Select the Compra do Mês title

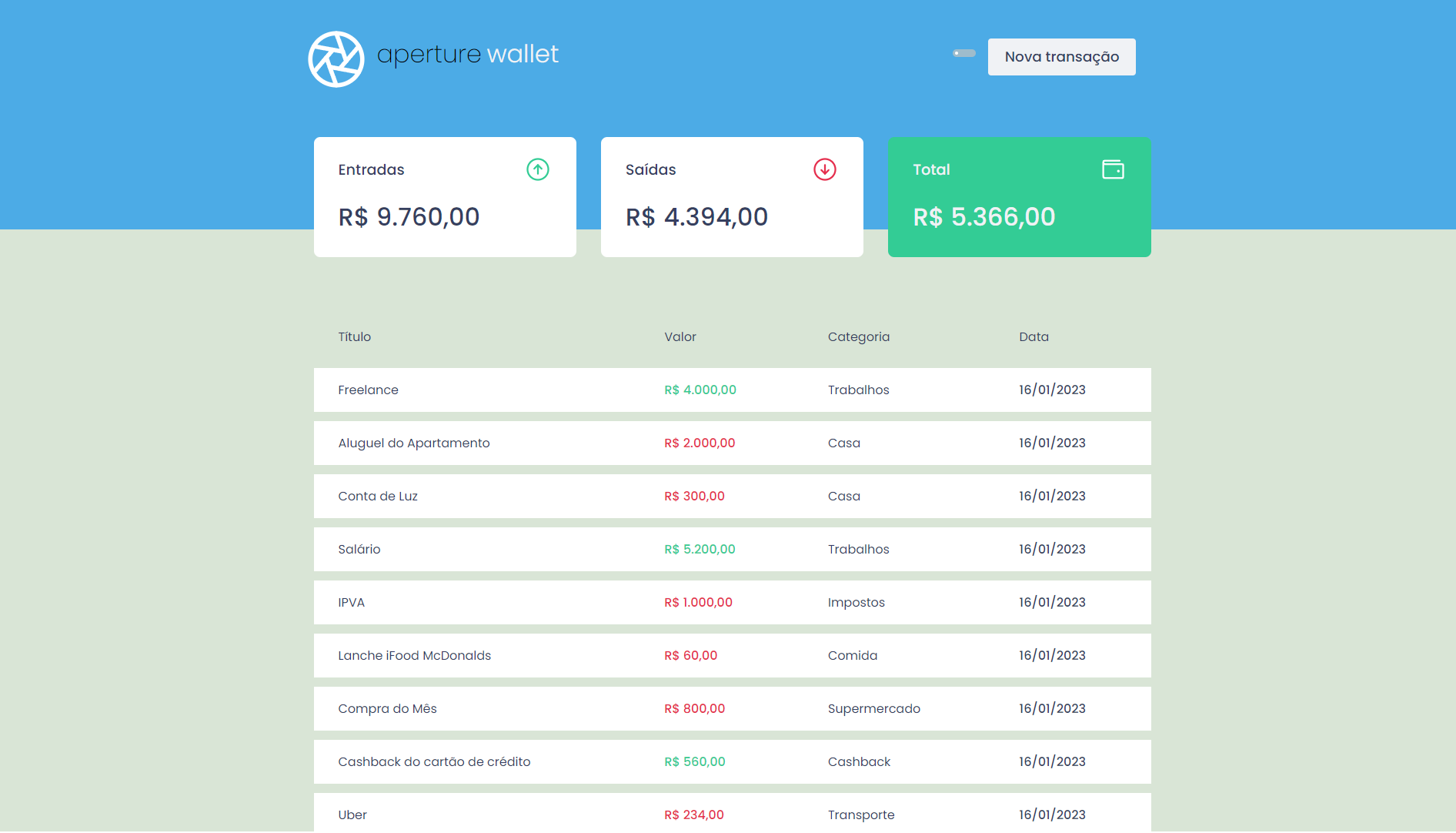point(388,709)
